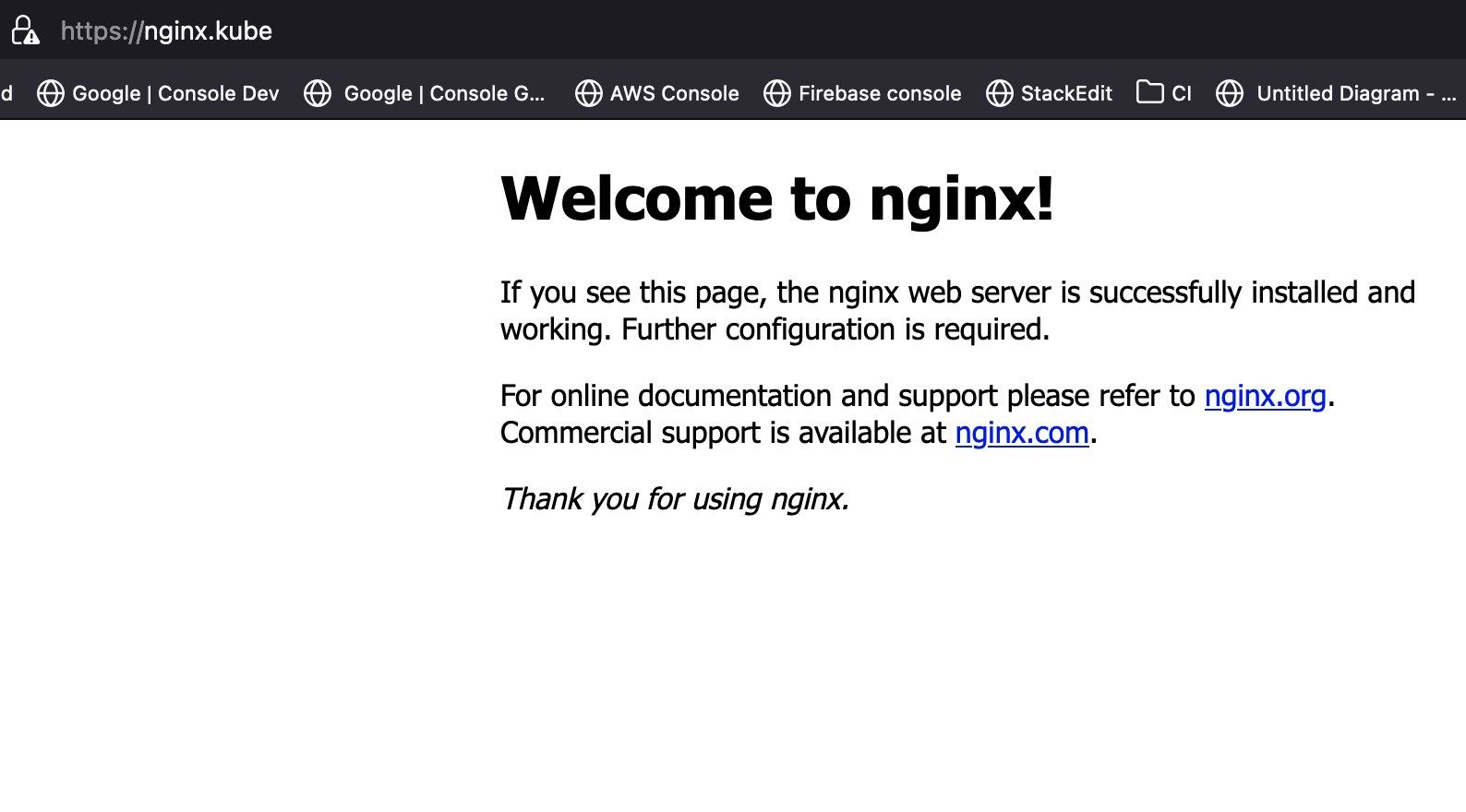The height and width of the screenshot is (812, 1466).
Task: Open the Google | Console Dev bookmark
Action: [x=158, y=93]
